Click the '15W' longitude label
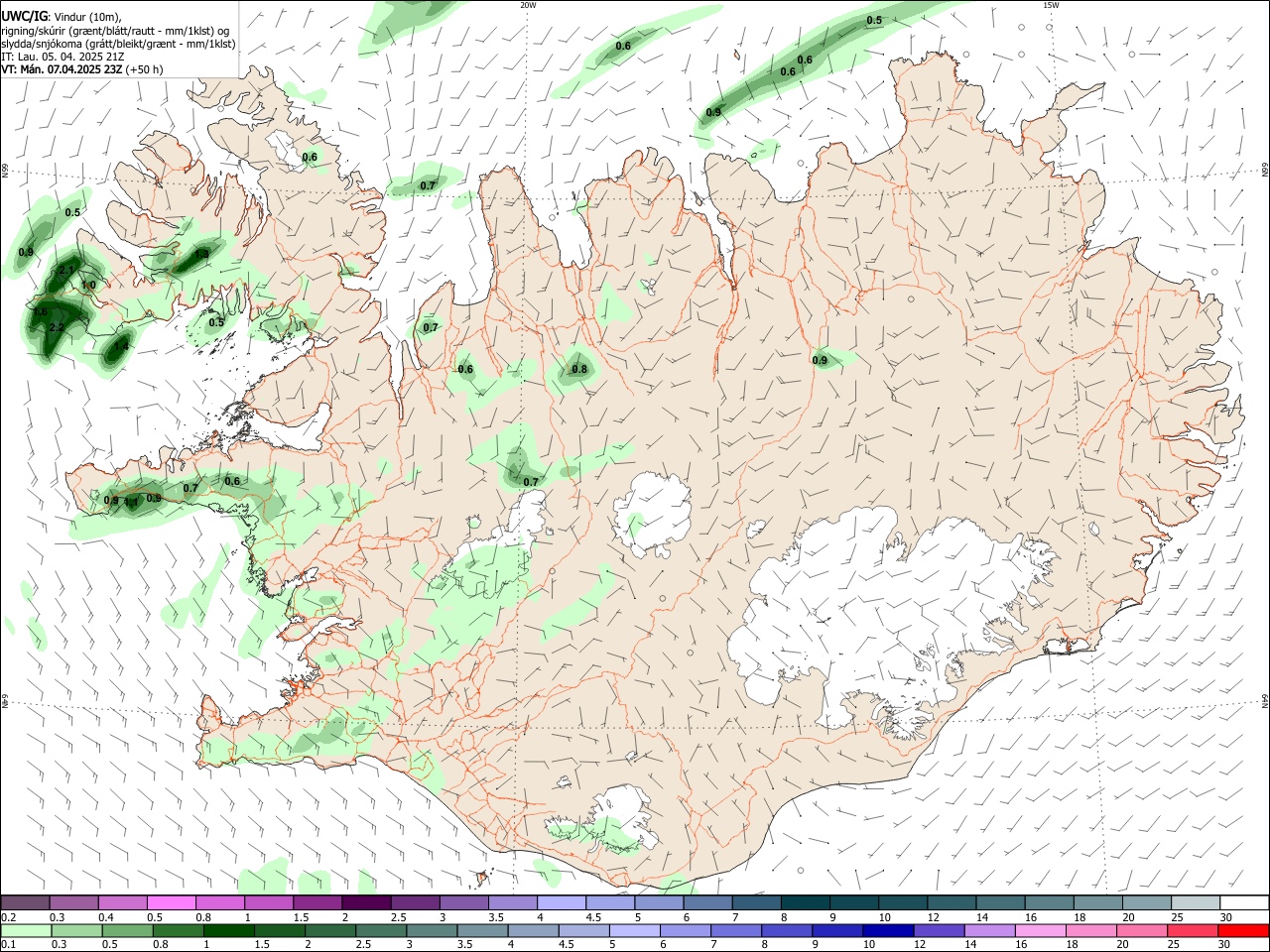This screenshot has height=952, width=1270. click(x=1052, y=5)
